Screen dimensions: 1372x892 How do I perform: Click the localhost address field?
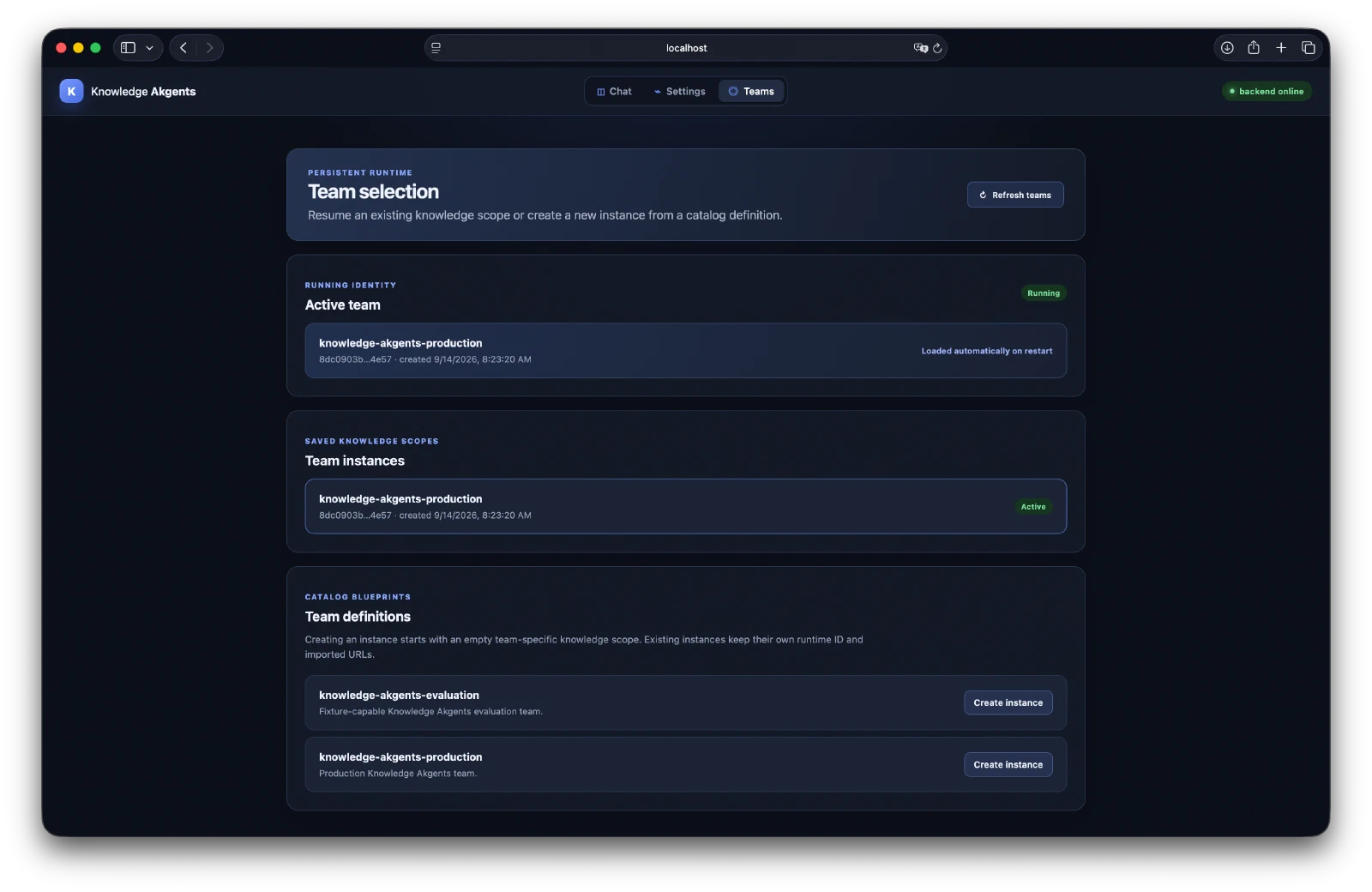[x=686, y=48]
